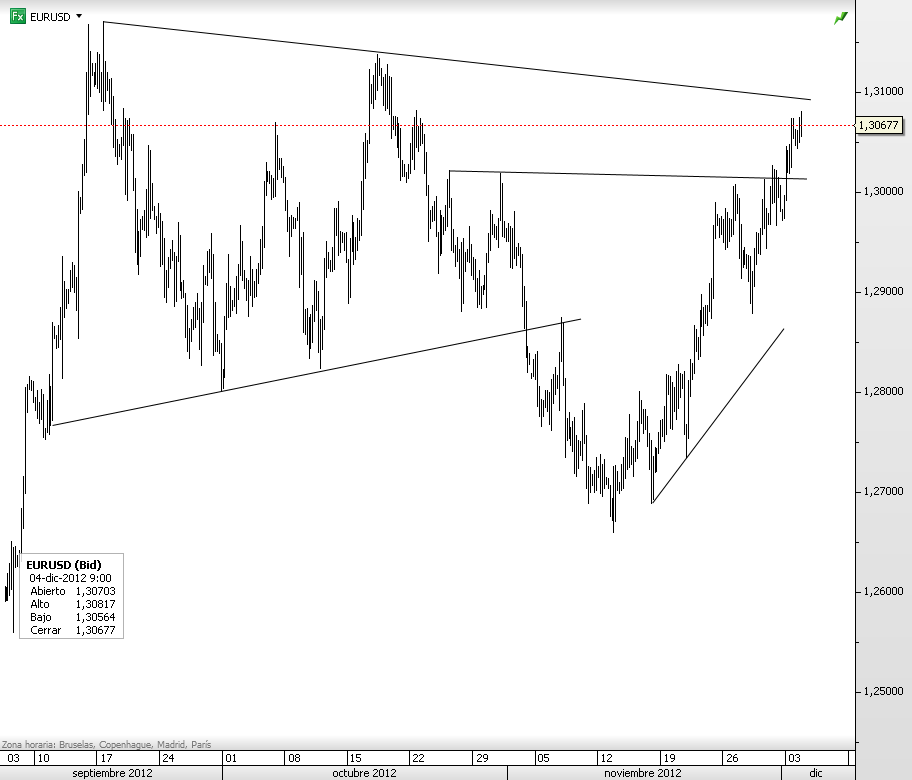The image size is (912, 780).
Task: Click the date tick 19 in November
Action: point(669,758)
